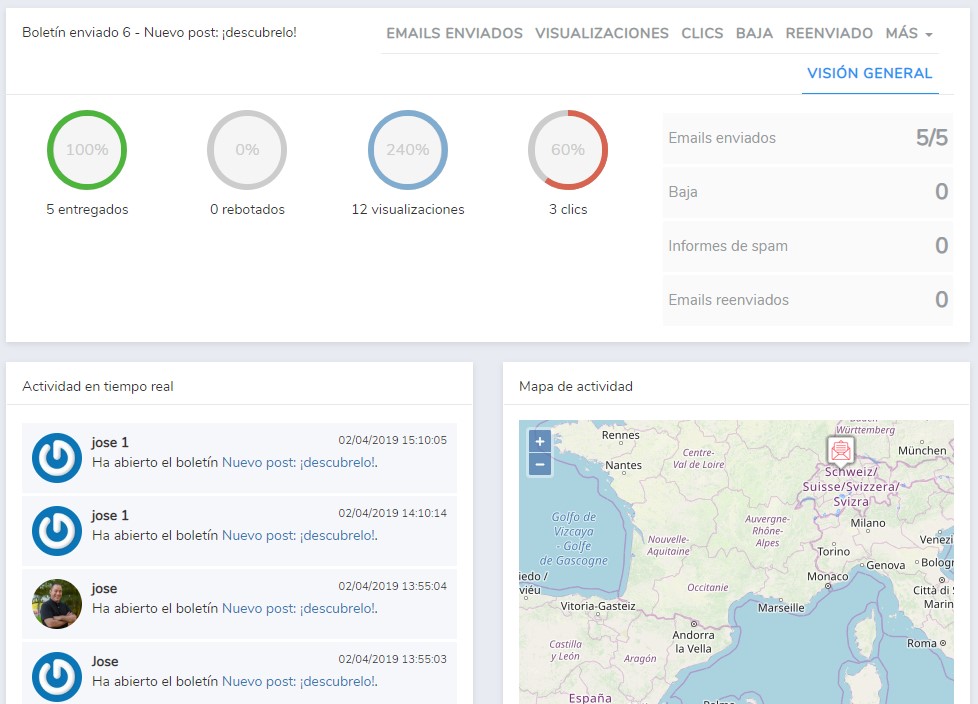Click Andorra la Vella on the map
978x704 pixels.
[x=693, y=642]
